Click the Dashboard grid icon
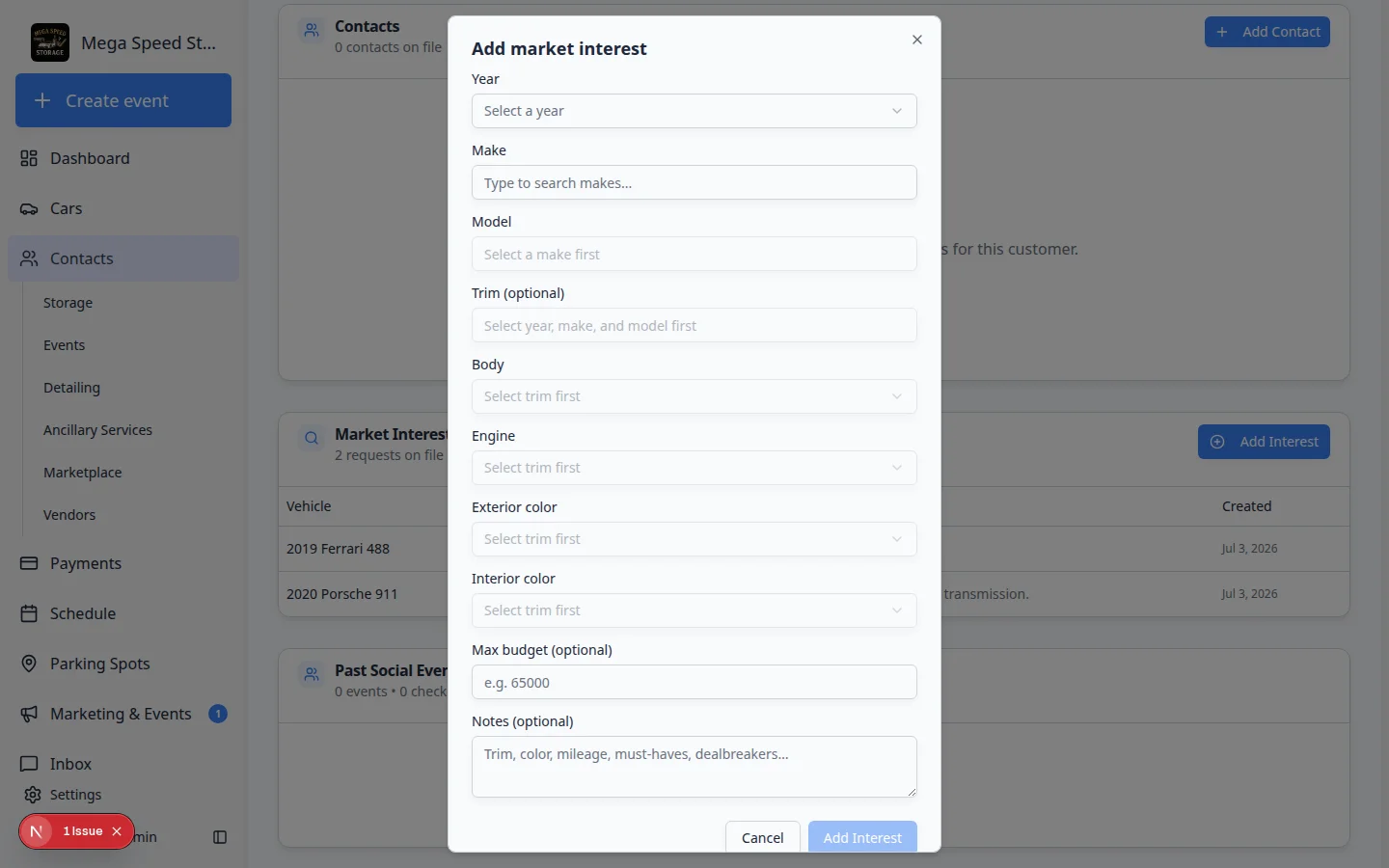Screen dimensions: 1389x868 pyautogui.click(x=29, y=158)
